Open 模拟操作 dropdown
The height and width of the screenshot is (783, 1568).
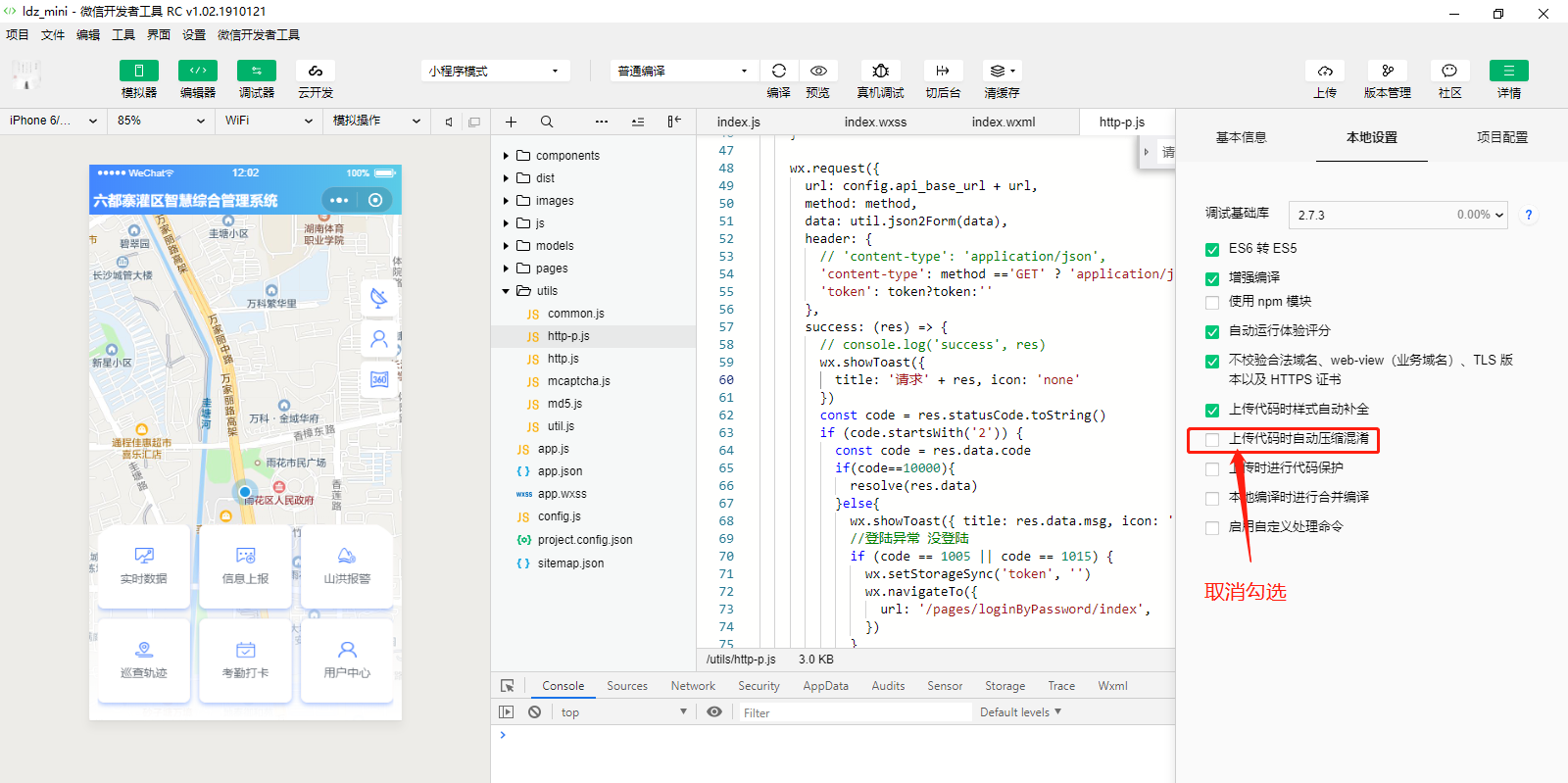click(376, 121)
